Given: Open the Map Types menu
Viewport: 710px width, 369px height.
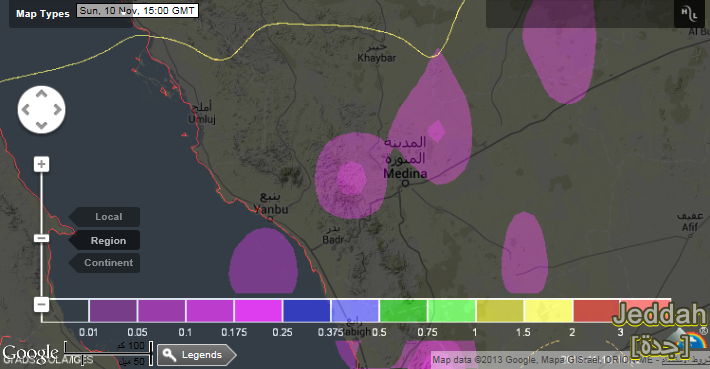Looking at the screenshot, I should 43,14.
